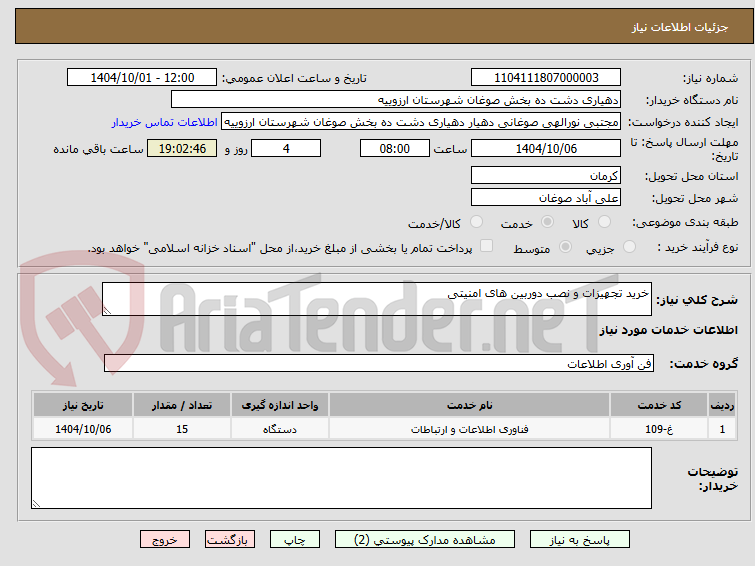Click the row number cell 1
This screenshot has height=566, width=755.
click(x=722, y=429)
